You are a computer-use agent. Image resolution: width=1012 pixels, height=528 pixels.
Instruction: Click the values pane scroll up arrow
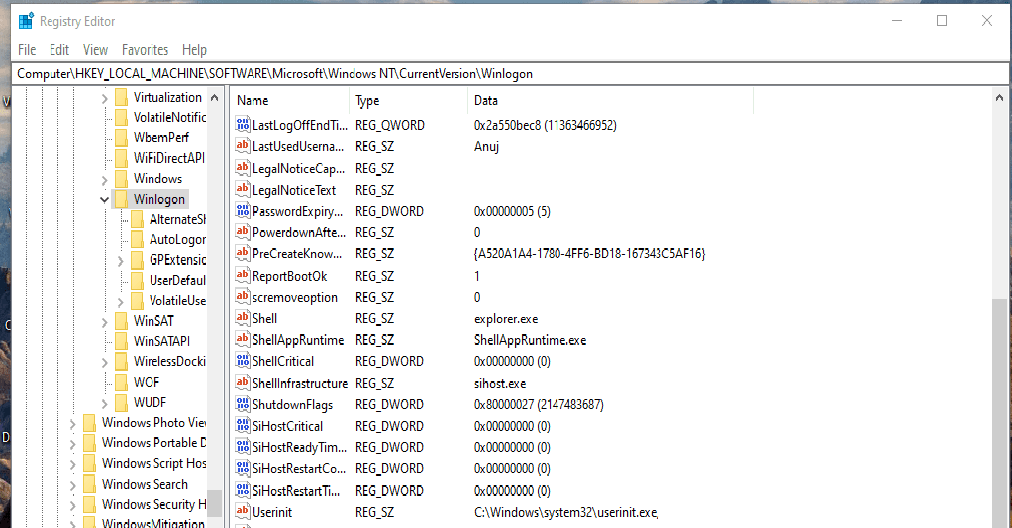click(x=999, y=98)
